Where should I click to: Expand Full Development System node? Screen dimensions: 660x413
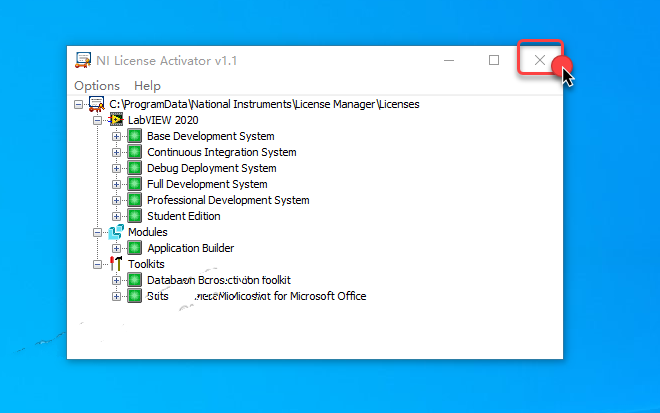[116, 184]
